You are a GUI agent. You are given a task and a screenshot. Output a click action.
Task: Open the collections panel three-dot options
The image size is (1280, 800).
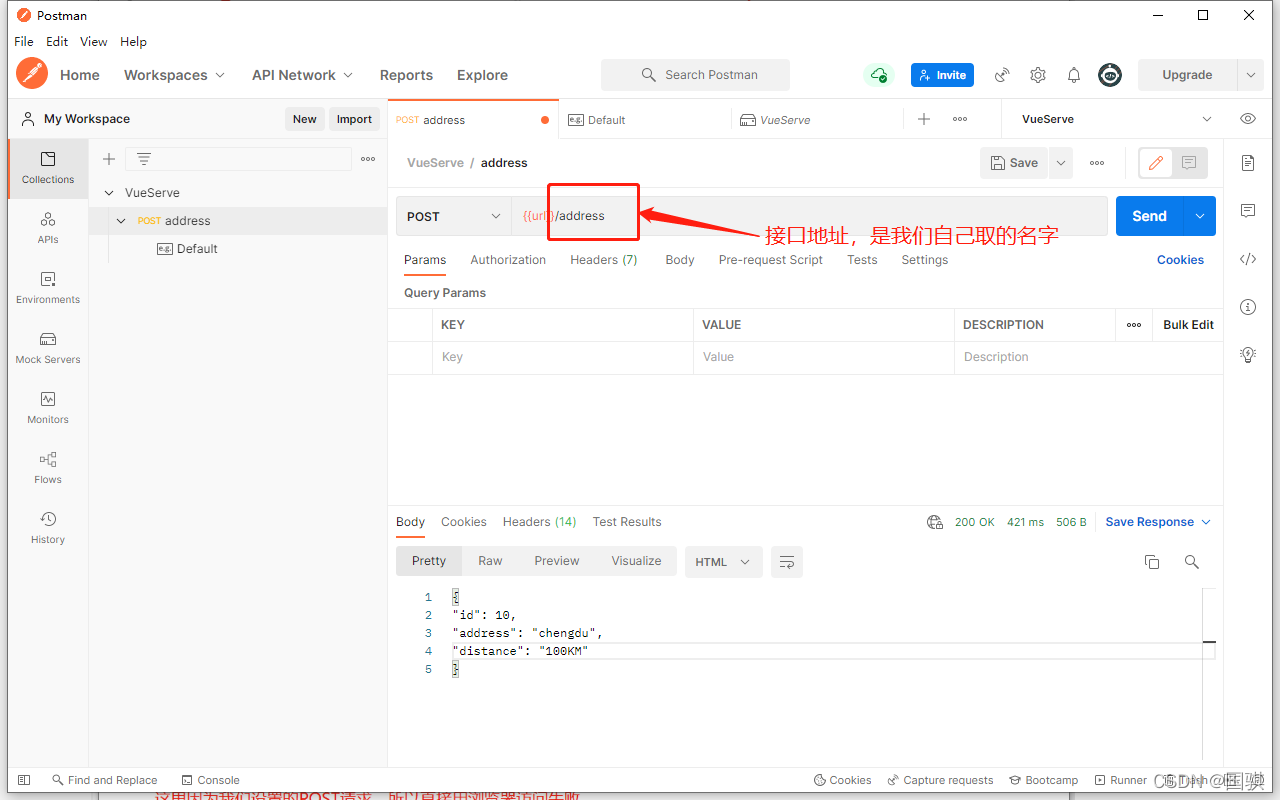[368, 159]
